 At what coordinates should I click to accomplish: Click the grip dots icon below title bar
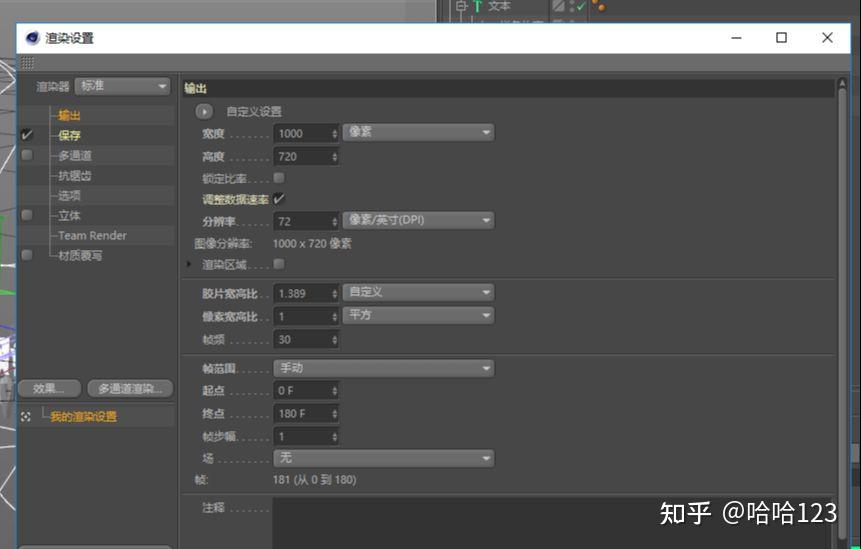pyautogui.click(x=27, y=63)
